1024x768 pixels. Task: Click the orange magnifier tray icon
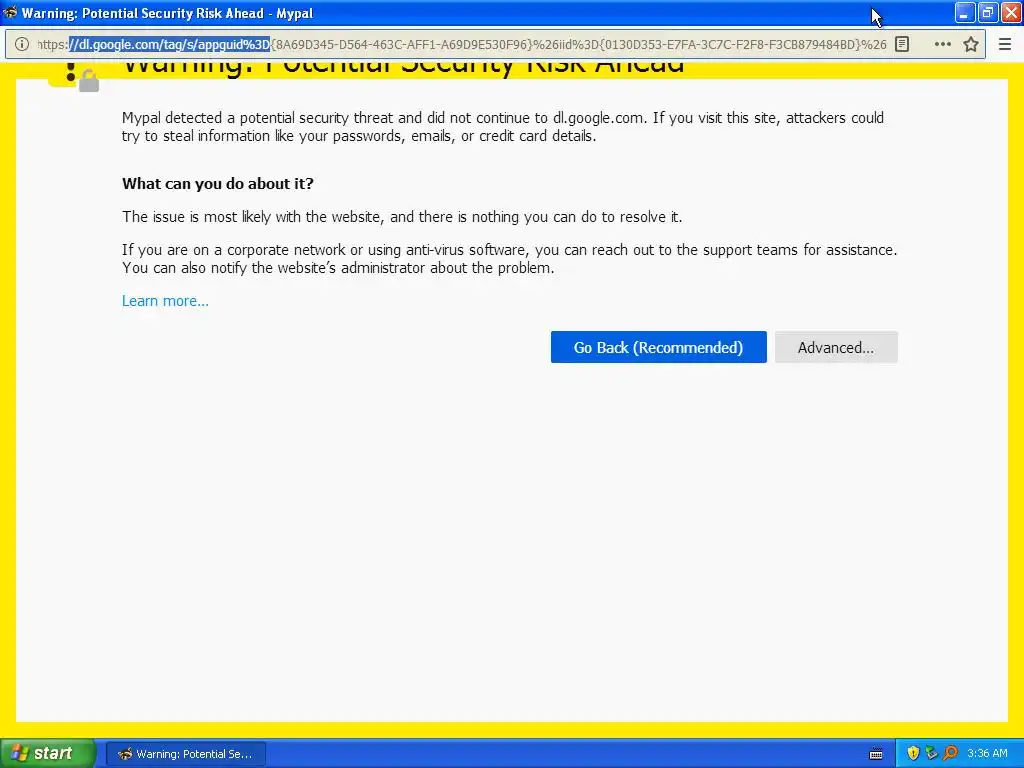click(x=950, y=753)
